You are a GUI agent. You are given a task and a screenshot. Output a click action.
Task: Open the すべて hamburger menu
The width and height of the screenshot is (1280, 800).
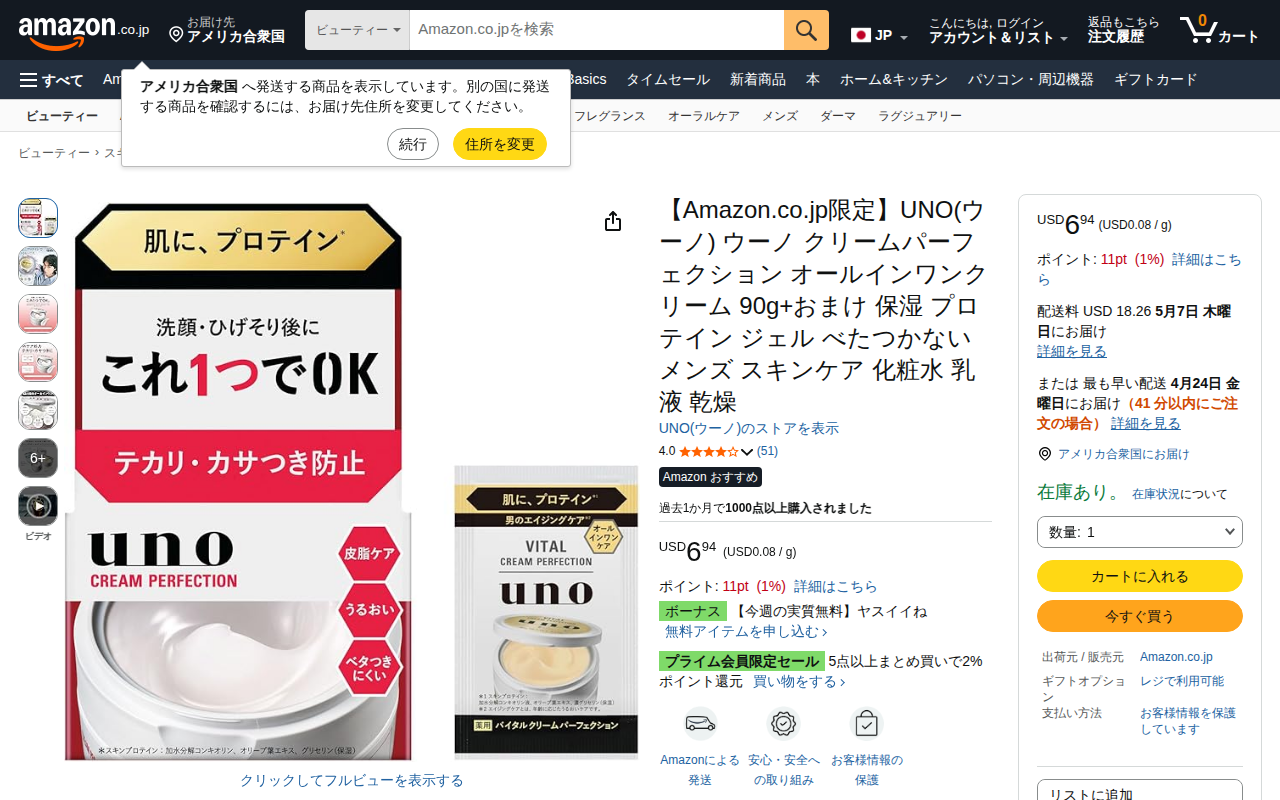click(x=52, y=80)
